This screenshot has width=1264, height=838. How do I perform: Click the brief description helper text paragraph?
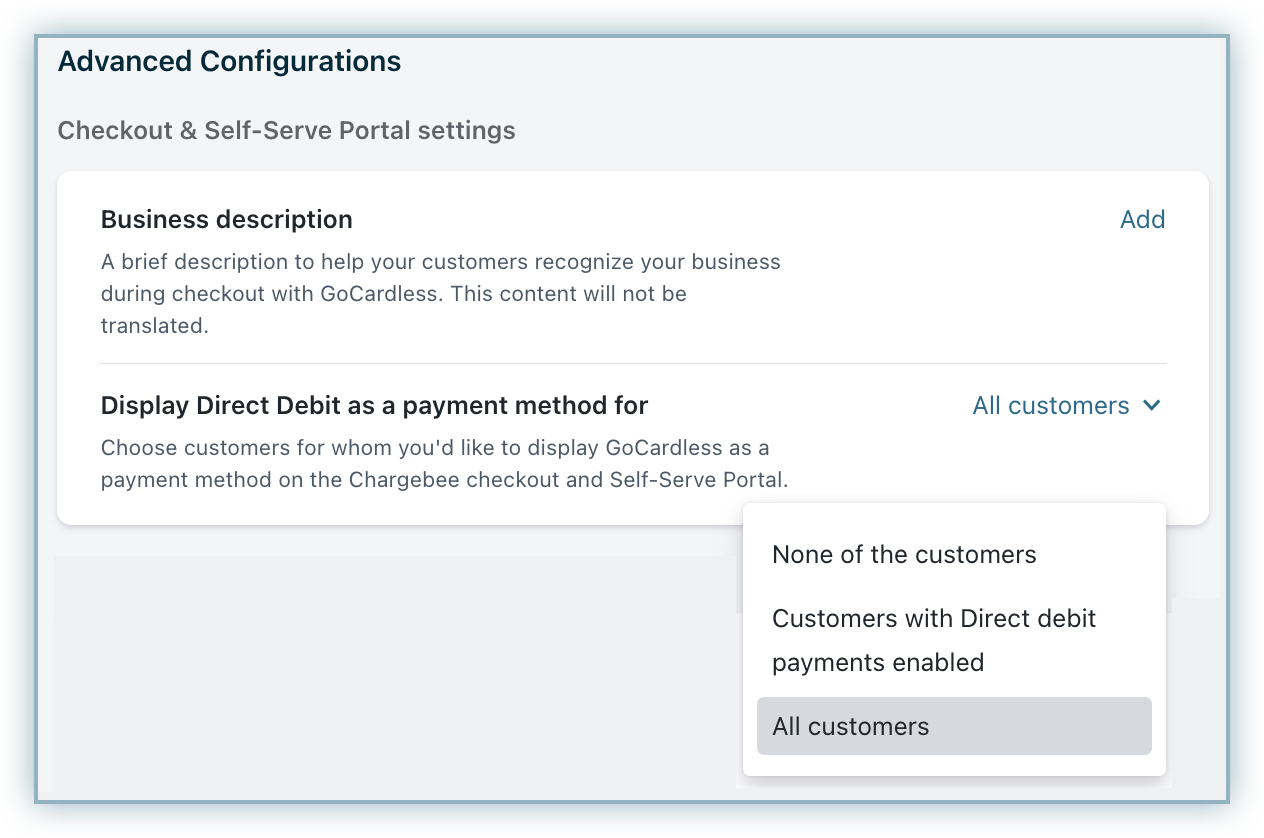click(440, 294)
